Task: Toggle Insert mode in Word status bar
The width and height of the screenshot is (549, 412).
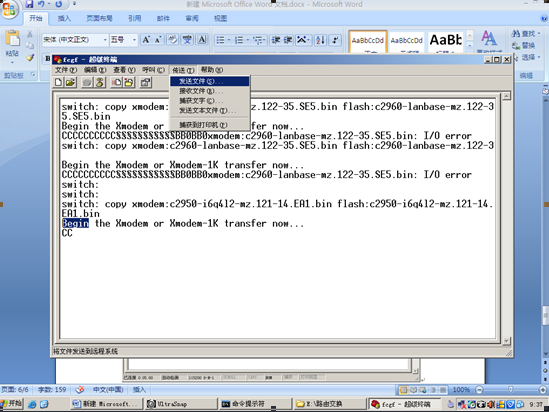Action: 139,390
